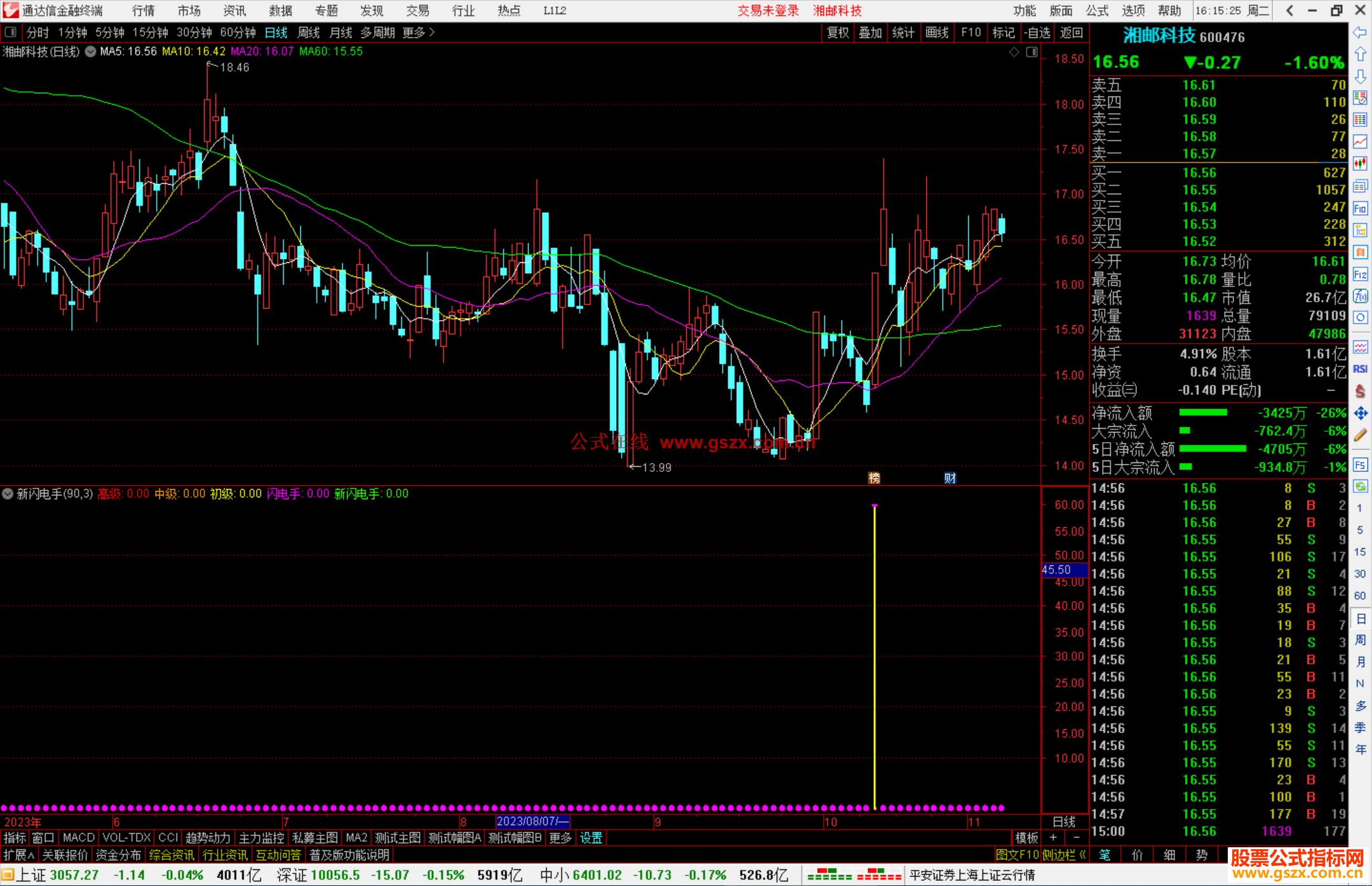The image size is (1372, 886).
Task: Toggle the round marker beside 湘邮科技(日线)
Action: [91, 51]
